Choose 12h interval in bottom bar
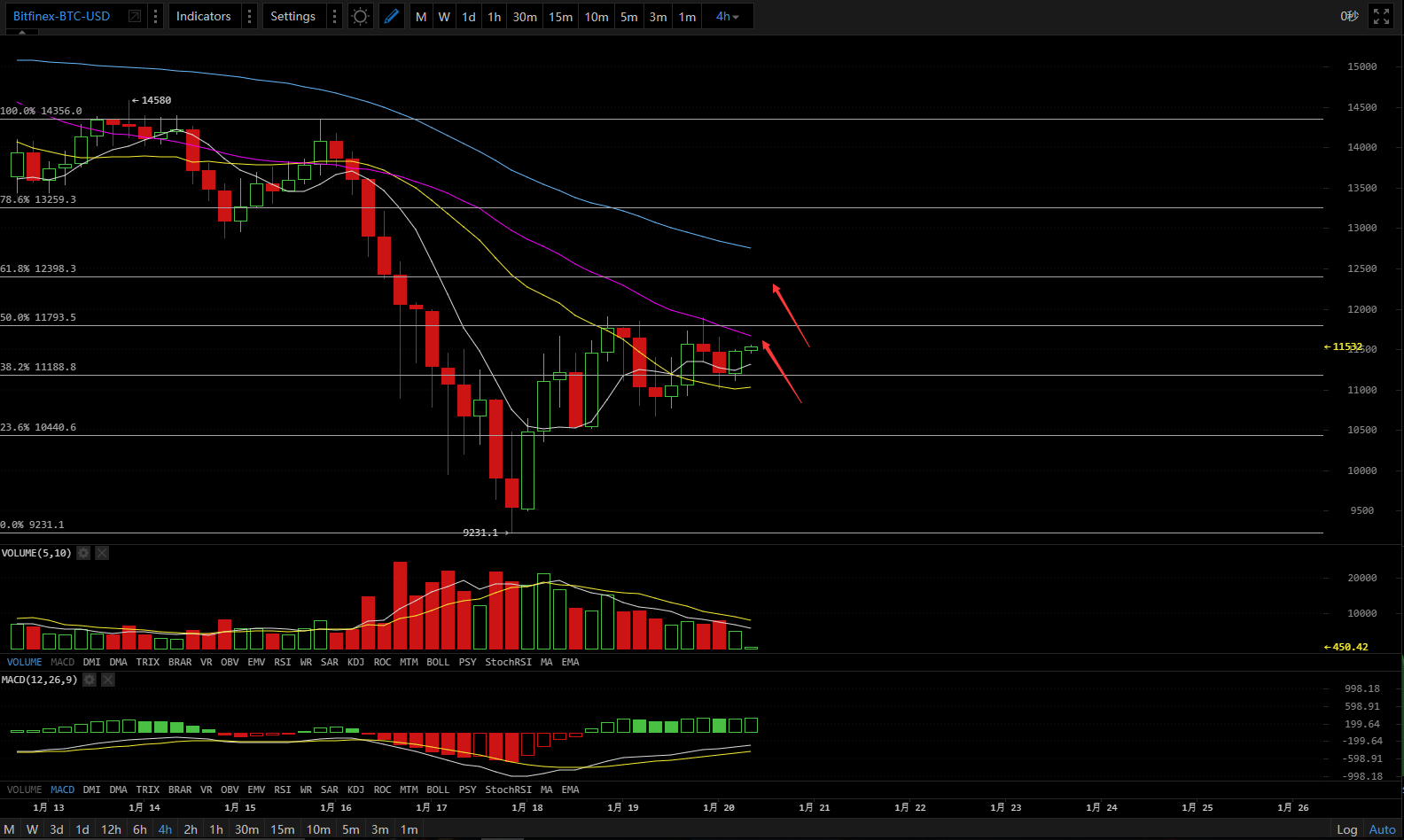Screen dimensions: 1404x840 (x=111, y=829)
